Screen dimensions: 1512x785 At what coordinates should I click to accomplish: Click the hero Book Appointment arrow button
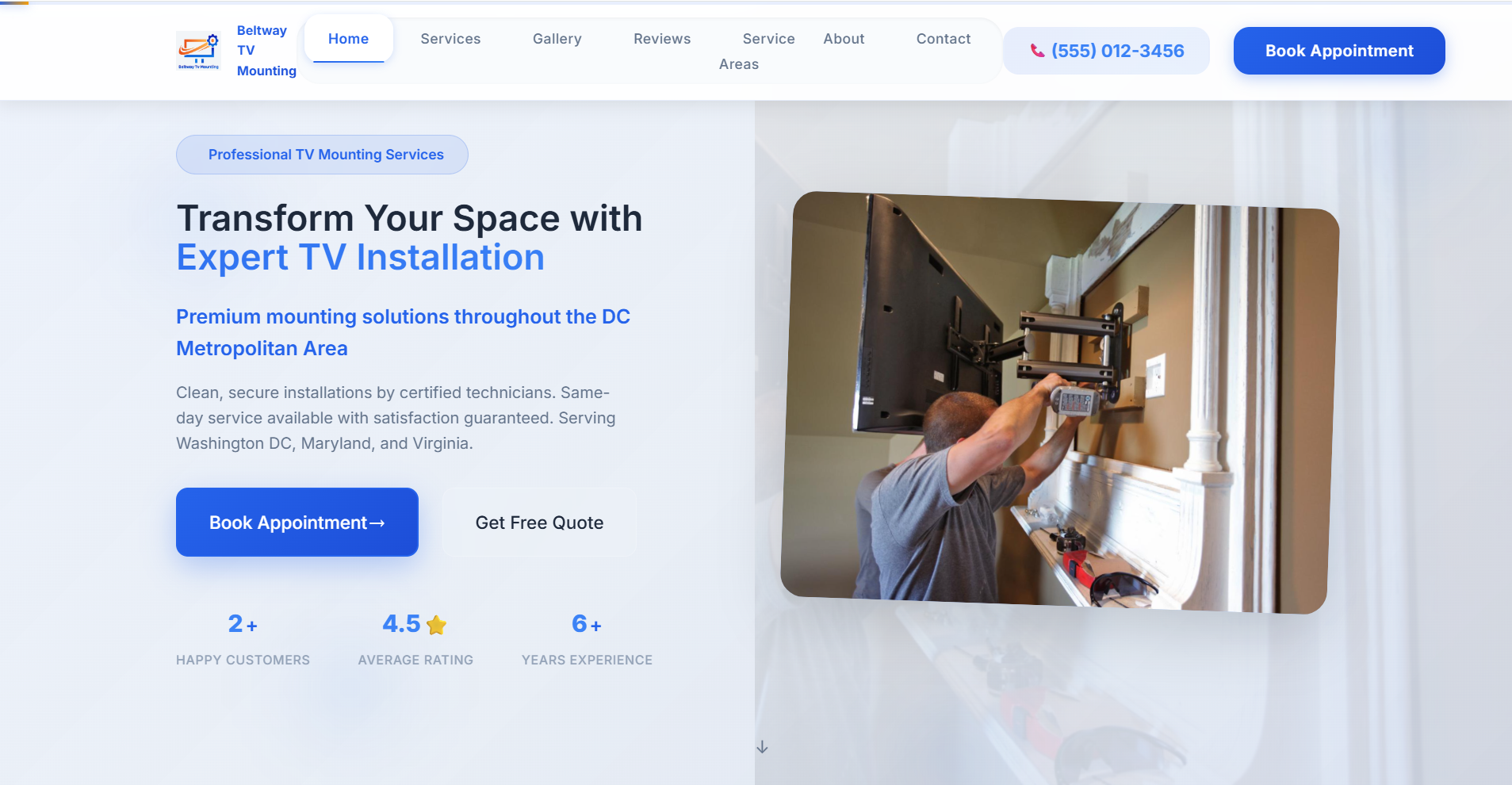(297, 523)
